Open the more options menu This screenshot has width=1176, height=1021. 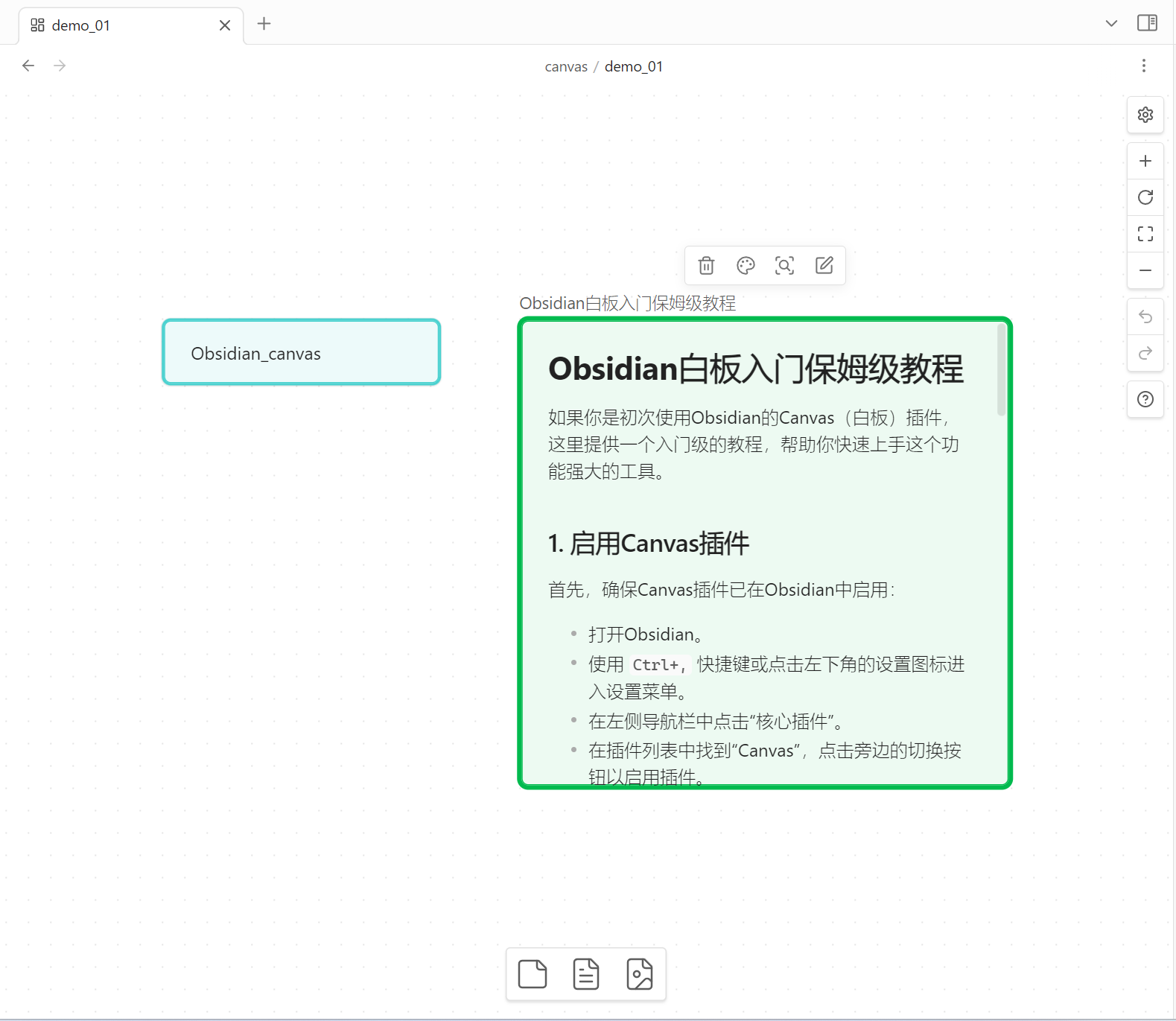tap(1144, 66)
